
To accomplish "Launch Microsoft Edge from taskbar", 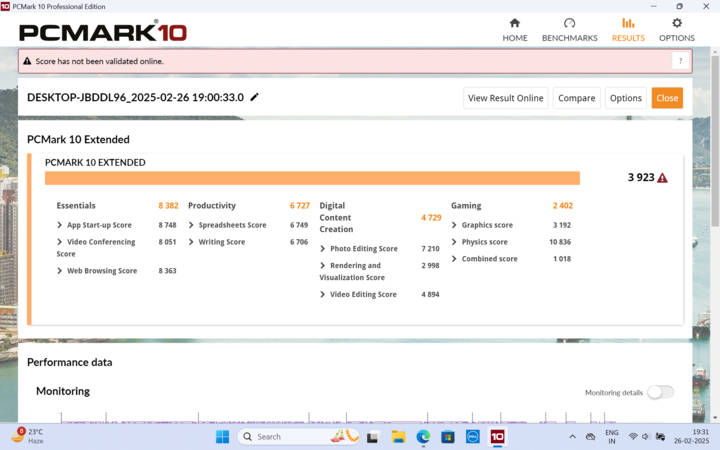I will [x=423, y=437].
